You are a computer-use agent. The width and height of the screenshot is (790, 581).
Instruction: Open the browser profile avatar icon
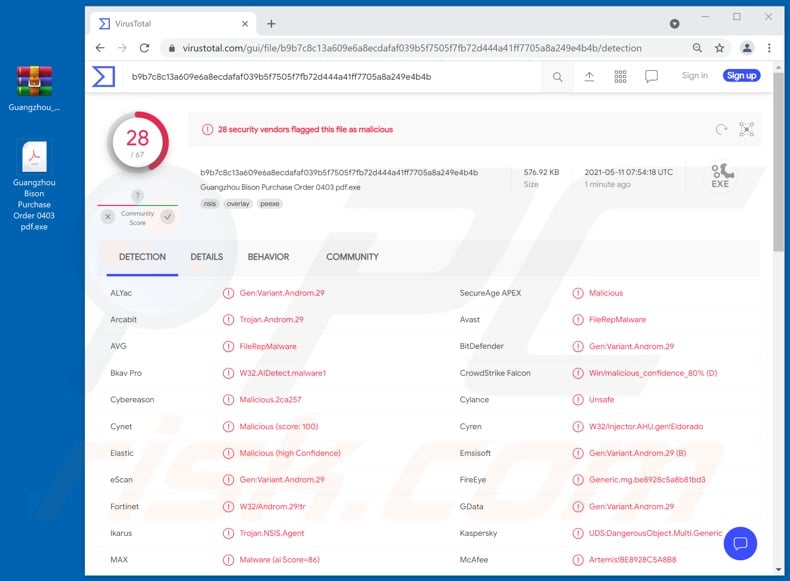click(747, 48)
